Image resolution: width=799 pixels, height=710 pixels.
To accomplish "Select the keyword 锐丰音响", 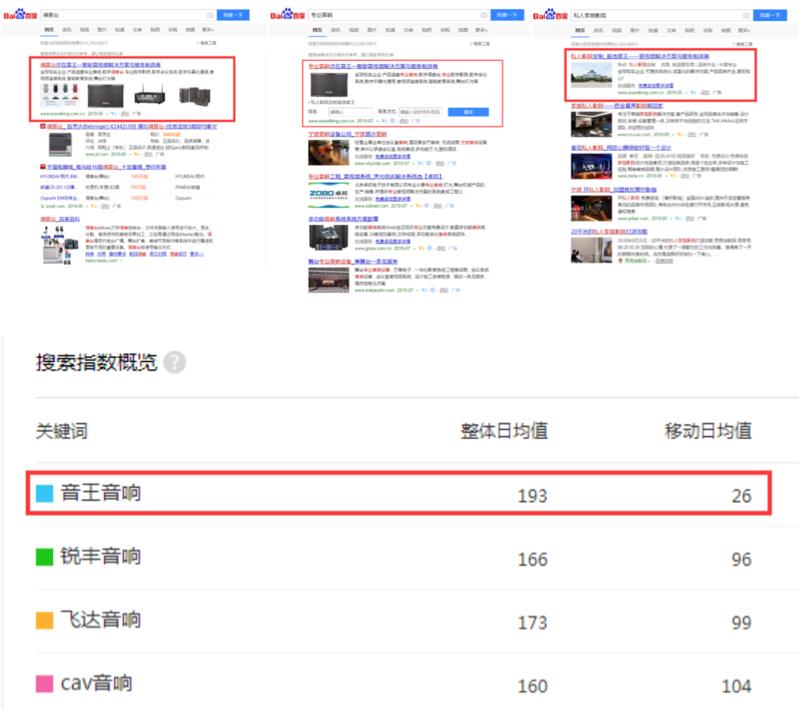I will click(101, 556).
